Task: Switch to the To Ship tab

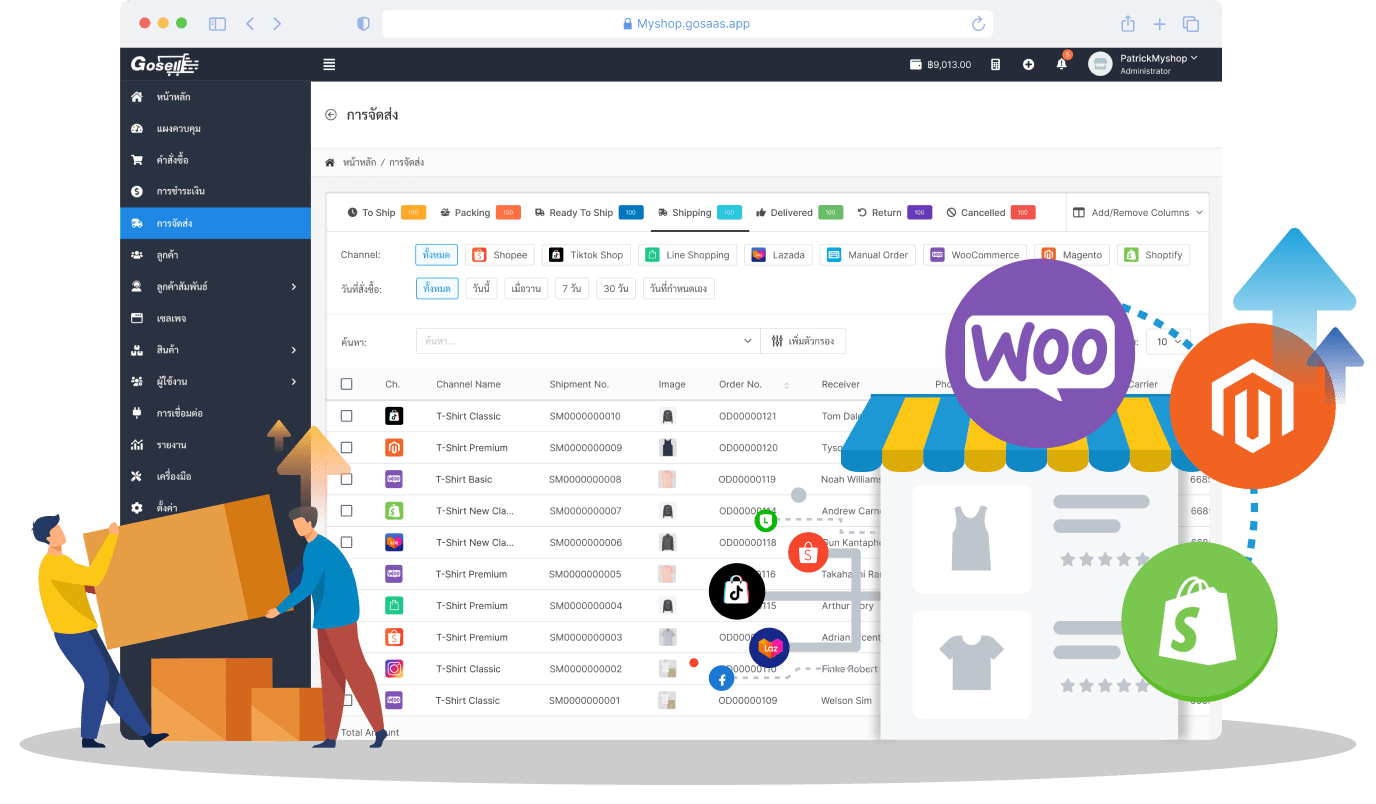Action: (386, 213)
